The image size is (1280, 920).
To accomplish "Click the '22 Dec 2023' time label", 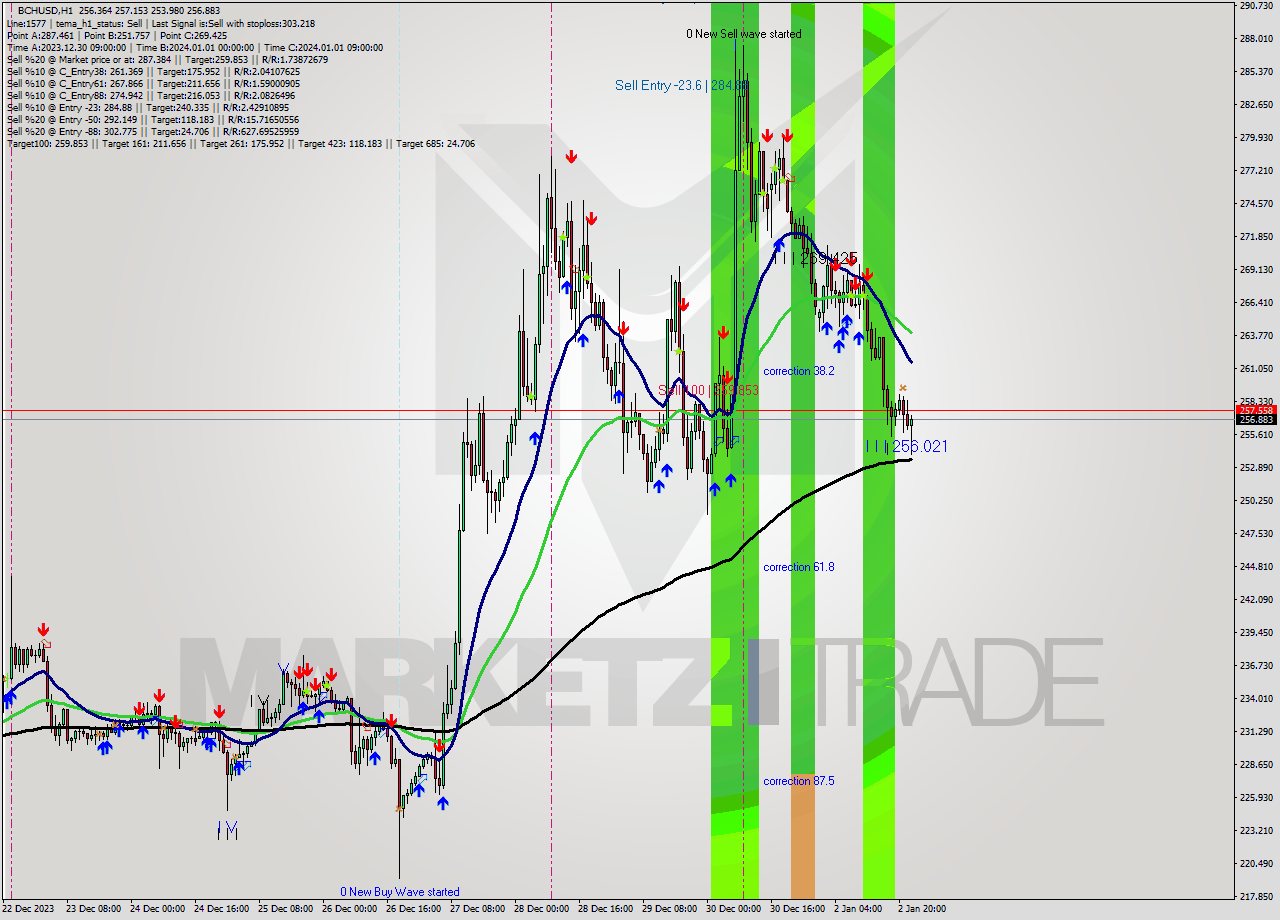I will (x=29, y=909).
